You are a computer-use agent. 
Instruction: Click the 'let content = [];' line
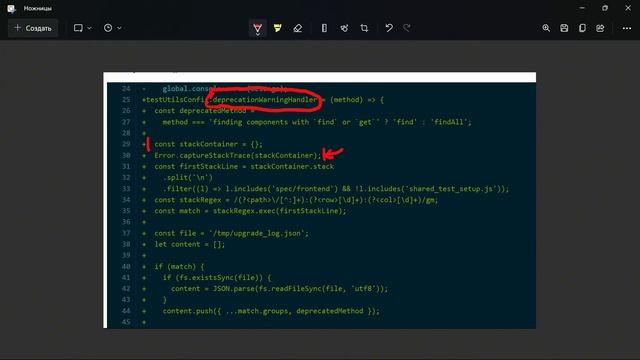click(x=189, y=244)
